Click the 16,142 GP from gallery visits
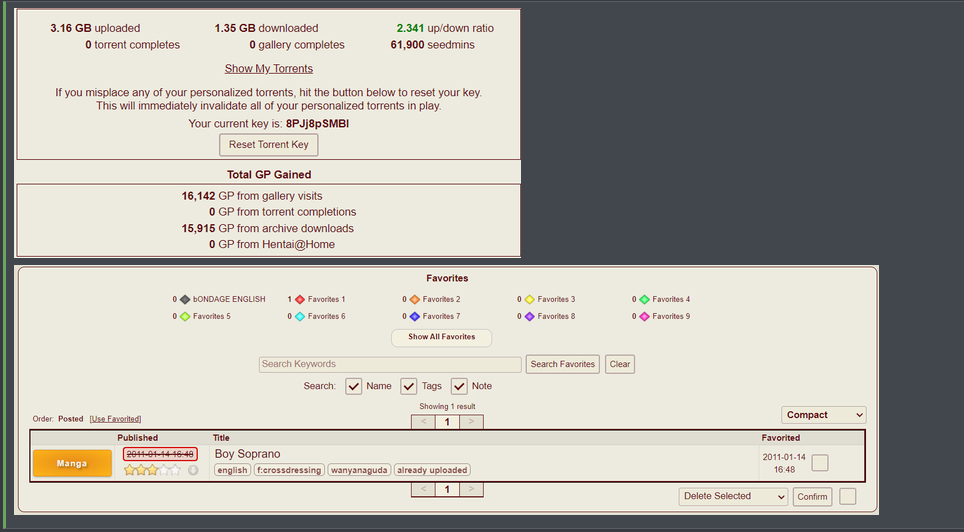The height and width of the screenshot is (532, 964). click(252, 196)
